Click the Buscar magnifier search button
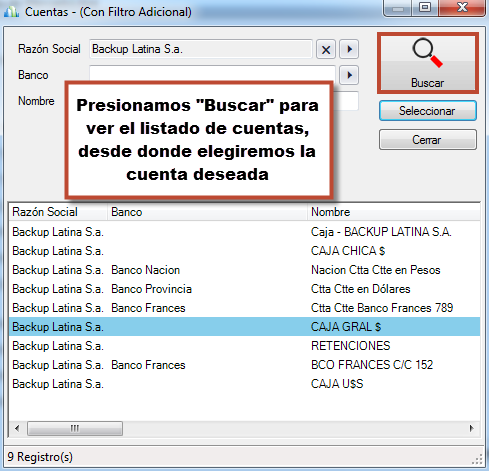The height and width of the screenshot is (471, 489). [428, 63]
